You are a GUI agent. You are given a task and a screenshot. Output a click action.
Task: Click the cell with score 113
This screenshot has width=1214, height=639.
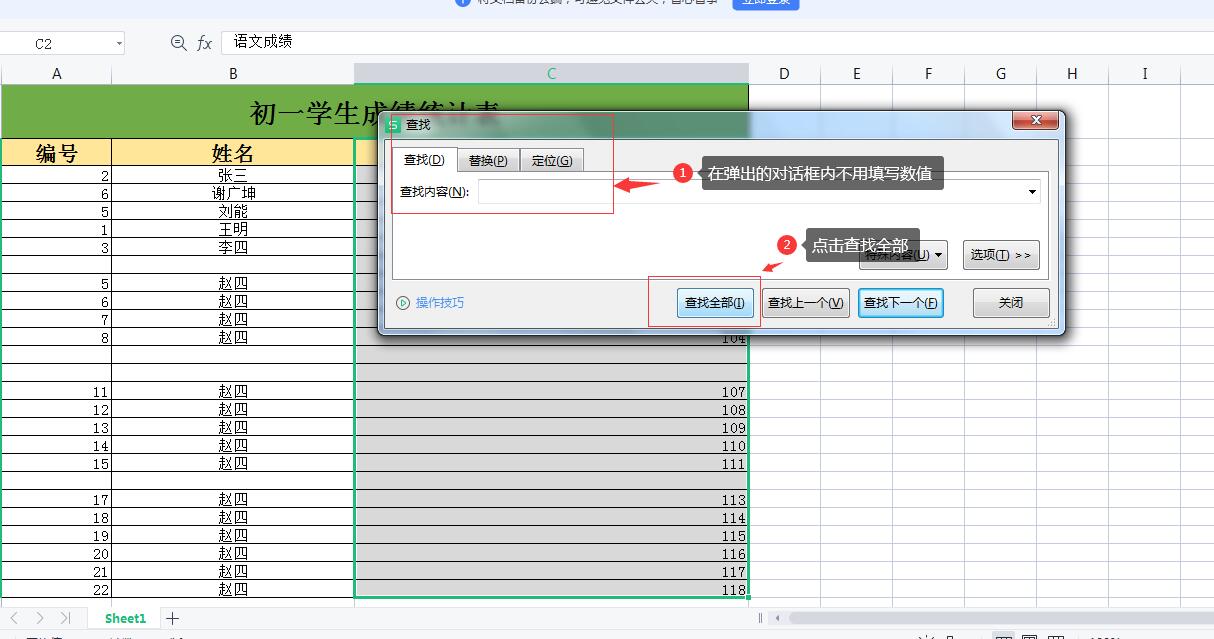pyautogui.click(x=551, y=500)
